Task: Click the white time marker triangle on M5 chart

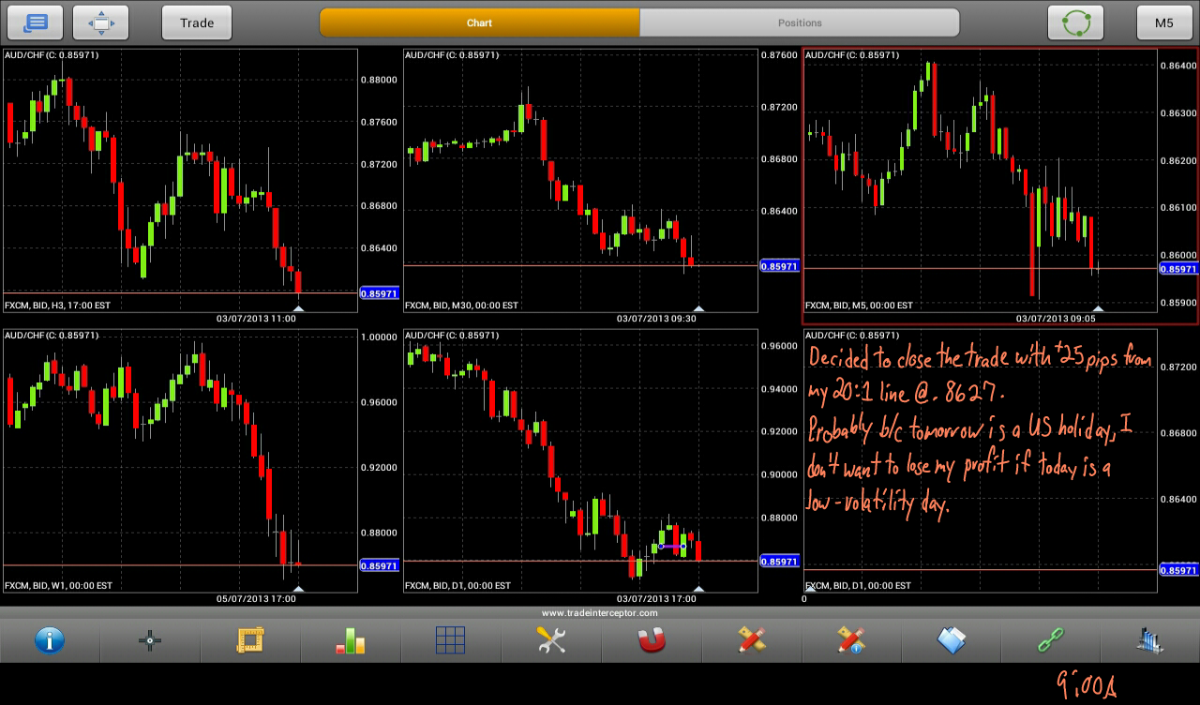Action: tap(1098, 308)
